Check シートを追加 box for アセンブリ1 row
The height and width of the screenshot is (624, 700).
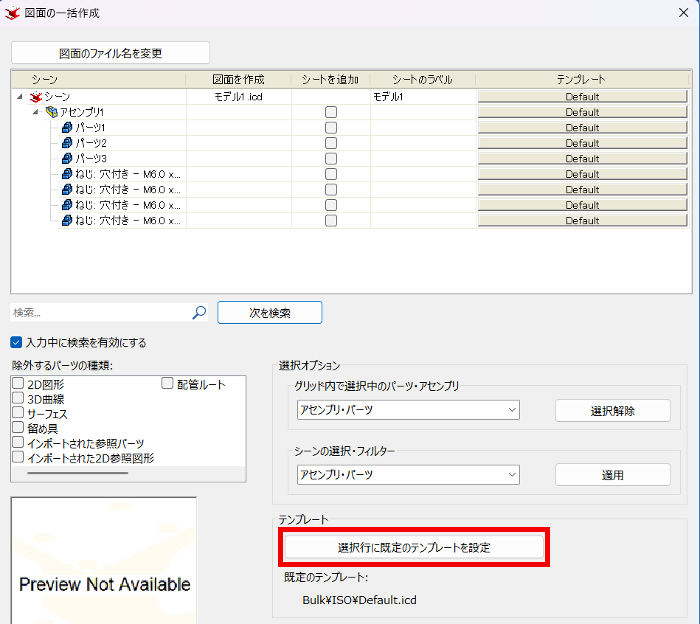(x=331, y=112)
